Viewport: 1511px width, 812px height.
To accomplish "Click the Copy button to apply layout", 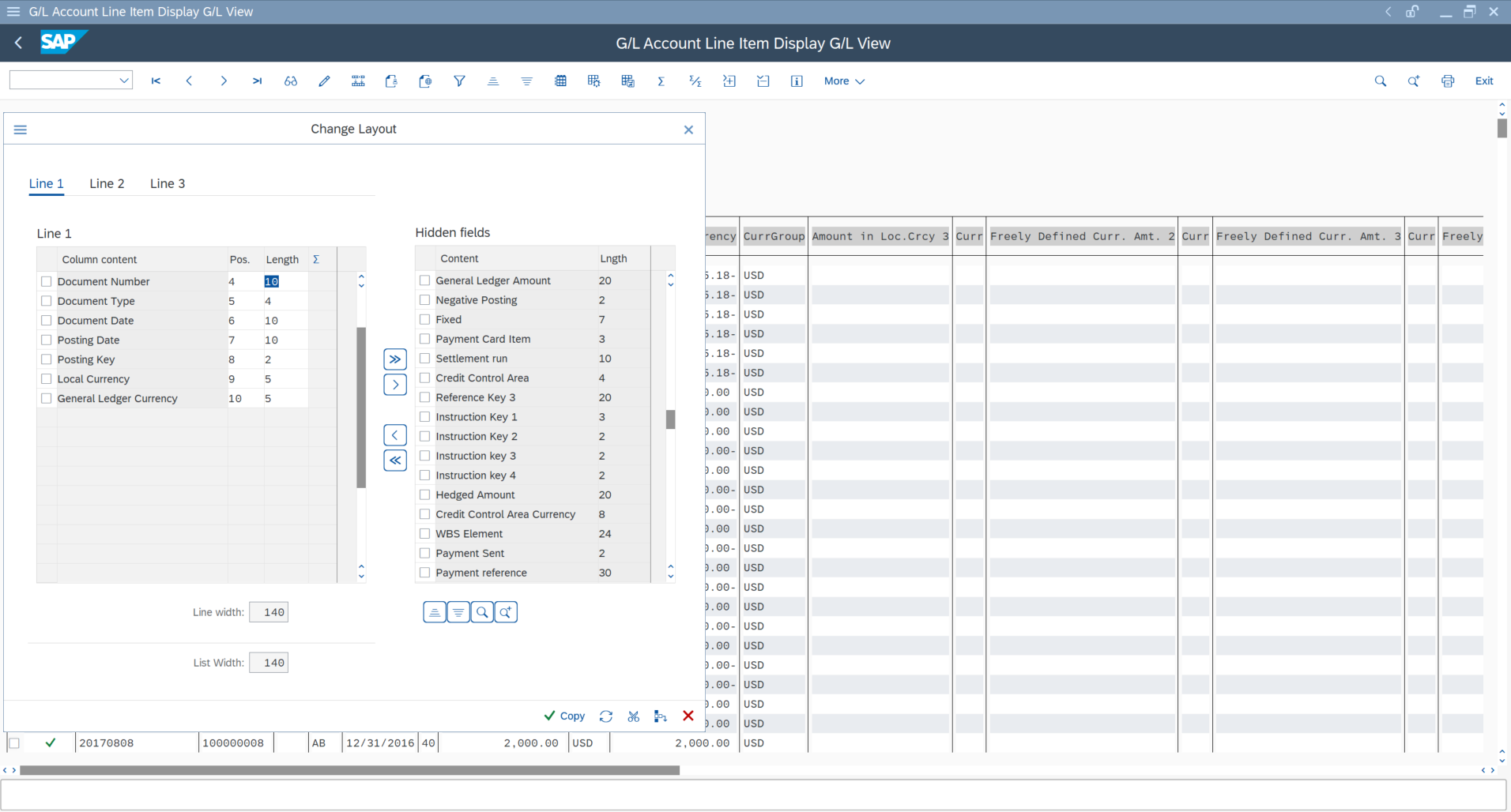I will 563,716.
